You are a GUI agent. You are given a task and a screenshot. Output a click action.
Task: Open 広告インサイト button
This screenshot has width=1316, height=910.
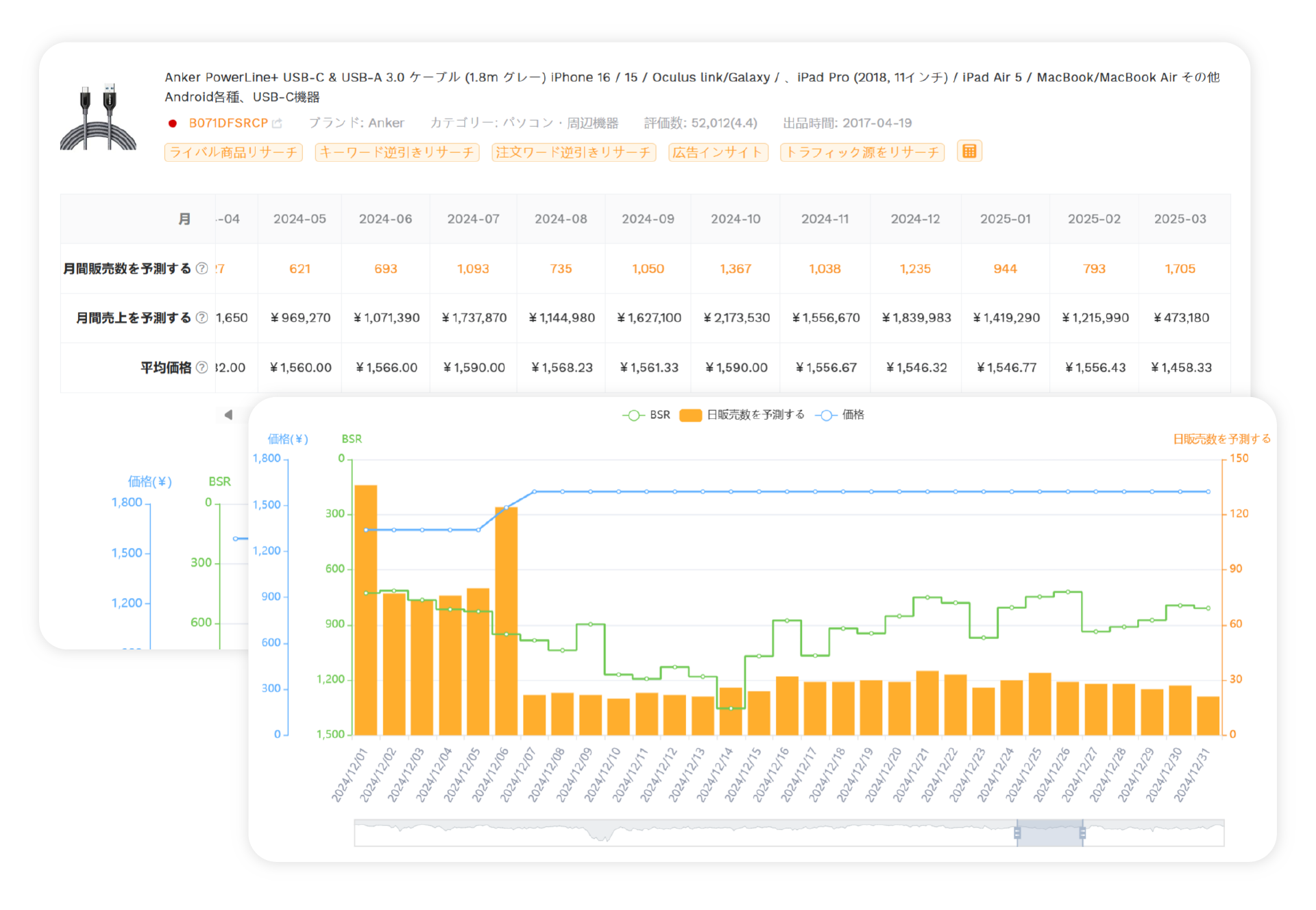718,152
